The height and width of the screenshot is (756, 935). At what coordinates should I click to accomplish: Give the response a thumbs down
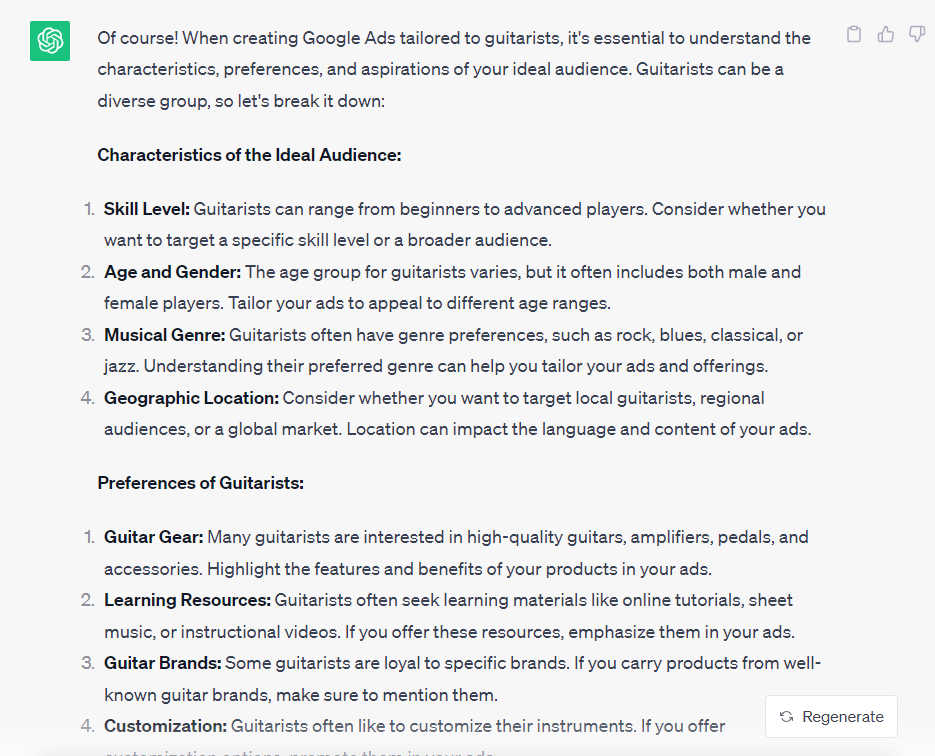pyautogui.click(x=916, y=35)
